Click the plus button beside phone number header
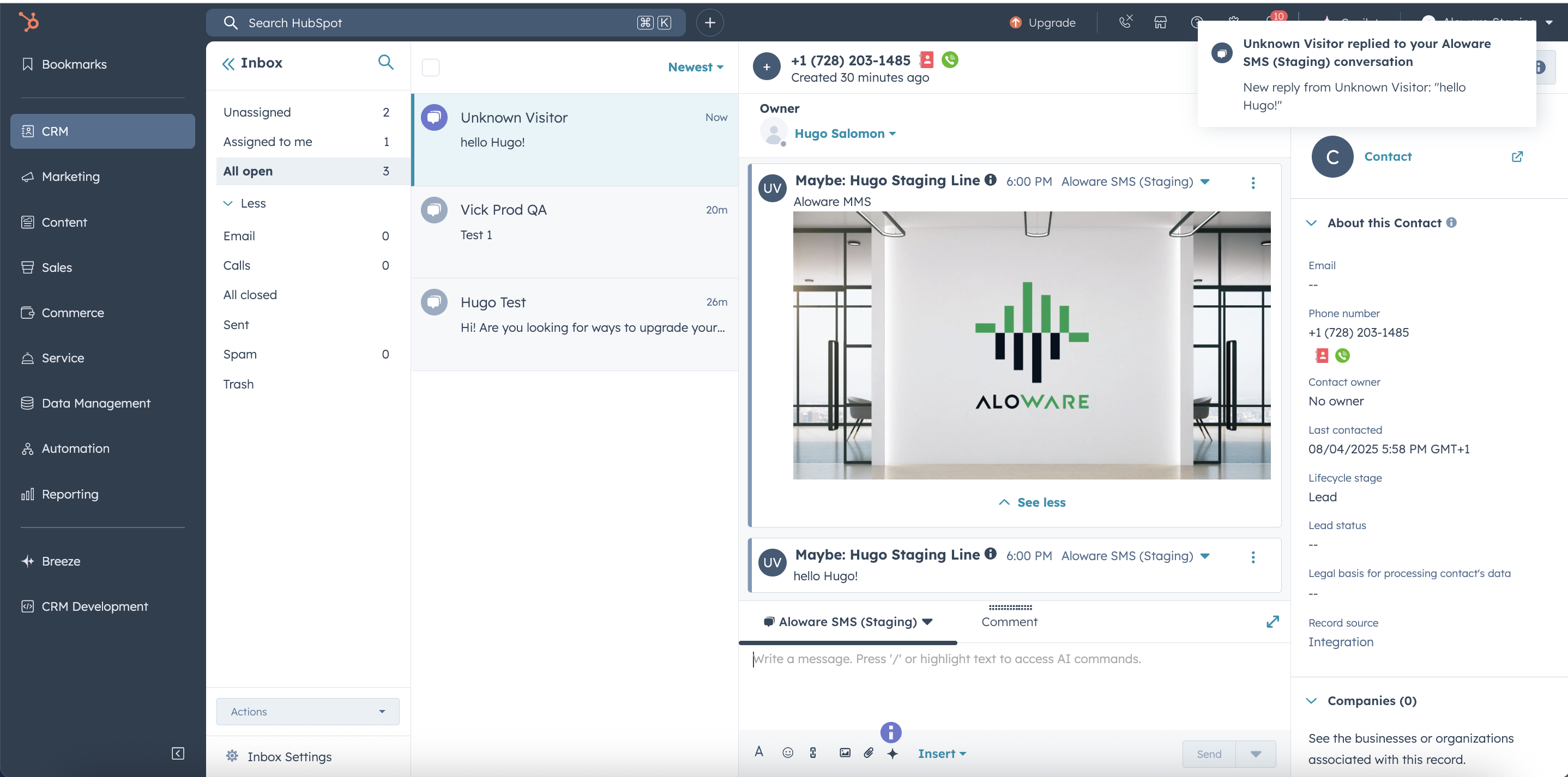 click(x=767, y=67)
